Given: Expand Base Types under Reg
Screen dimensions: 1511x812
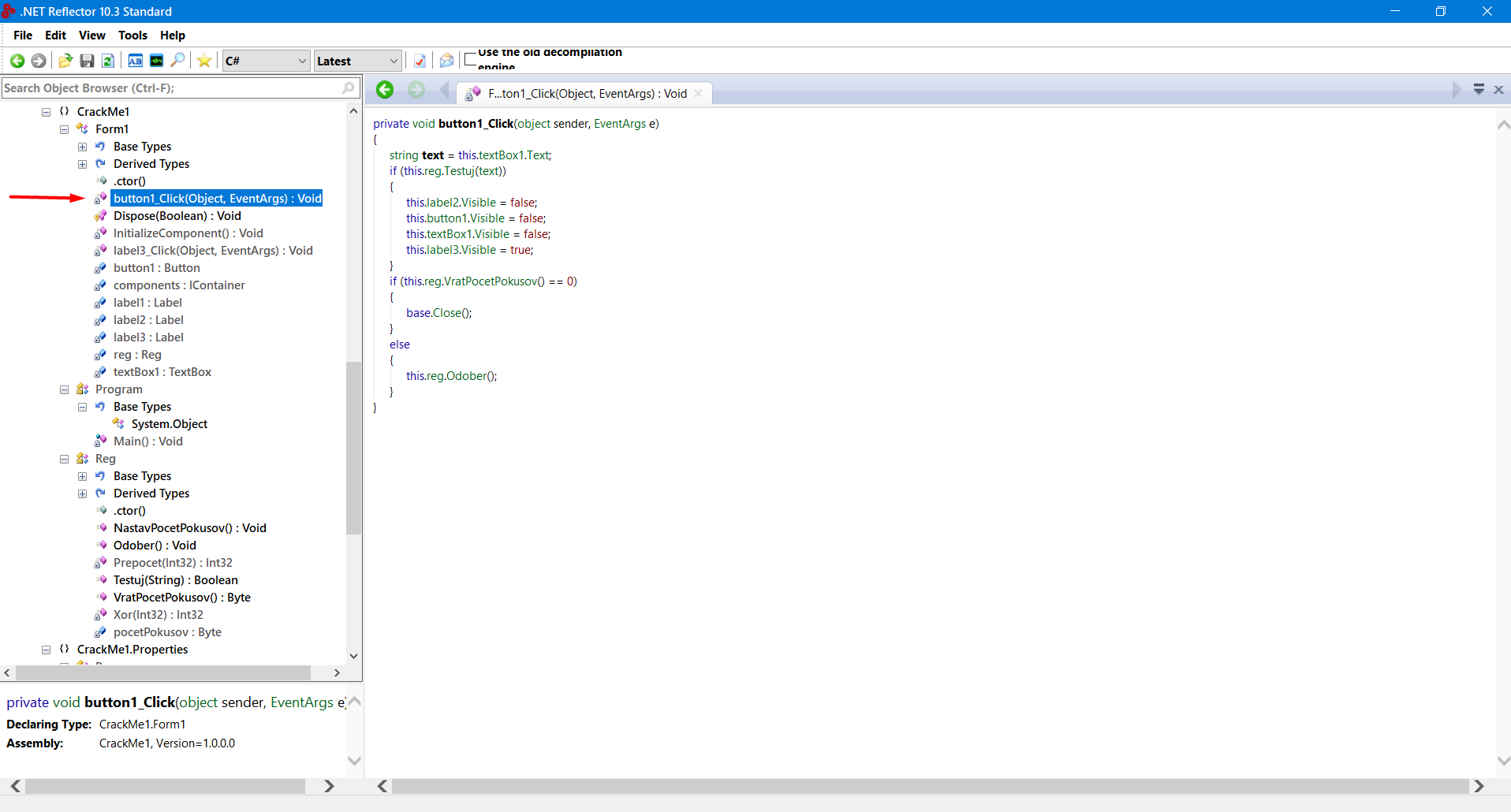Looking at the screenshot, I should pos(82,476).
